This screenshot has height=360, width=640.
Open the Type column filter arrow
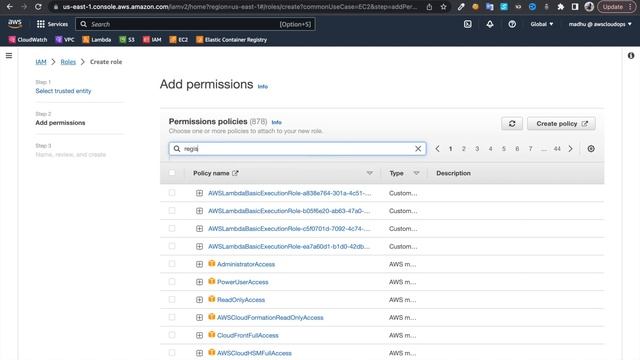[x=416, y=173]
